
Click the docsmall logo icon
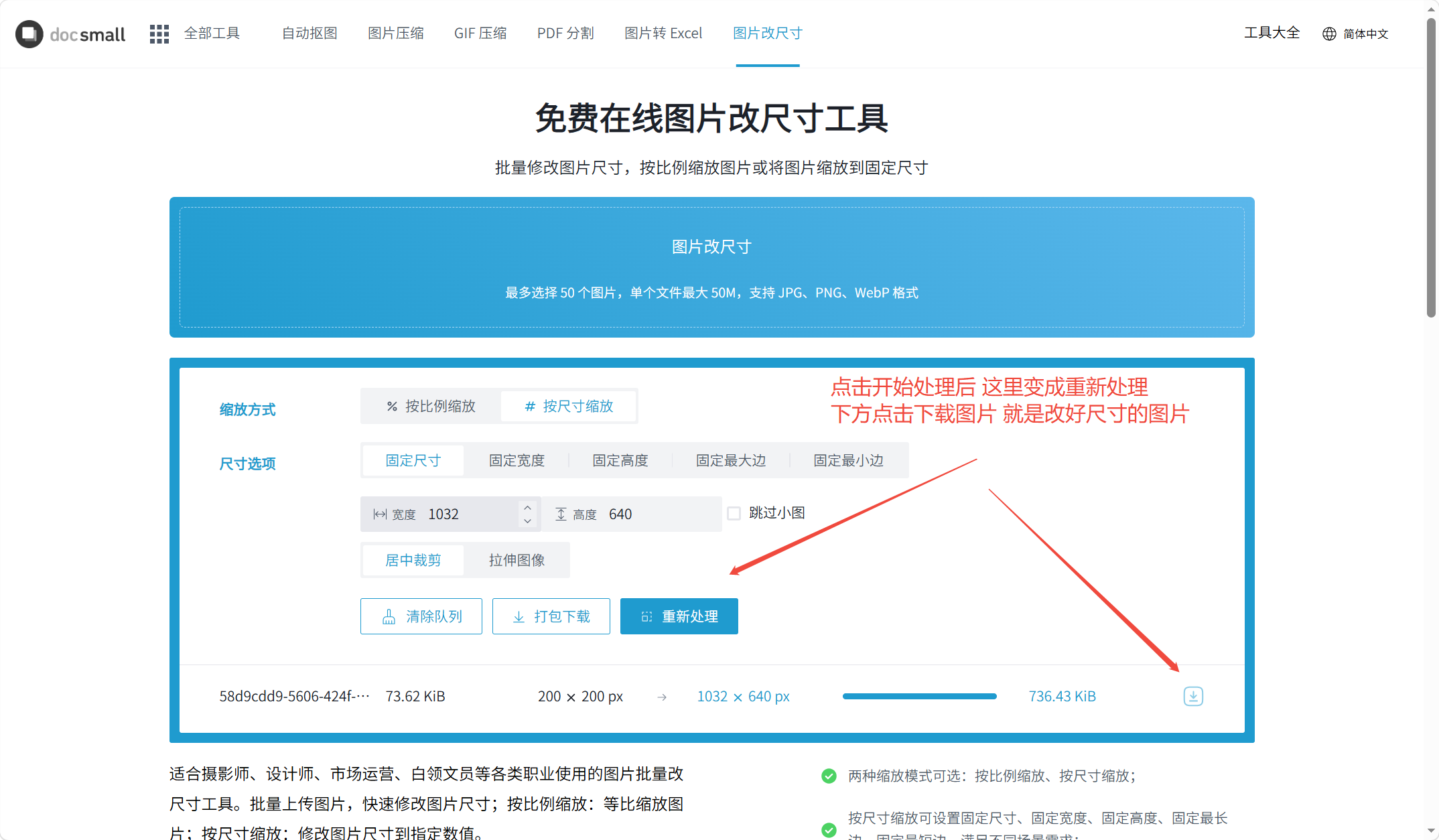pyautogui.click(x=29, y=34)
